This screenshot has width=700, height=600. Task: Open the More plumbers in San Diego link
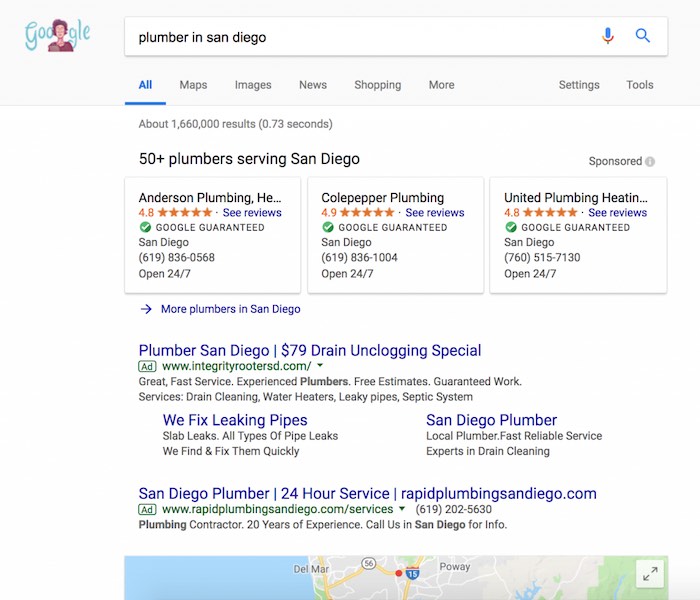click(x=230, y=309)
